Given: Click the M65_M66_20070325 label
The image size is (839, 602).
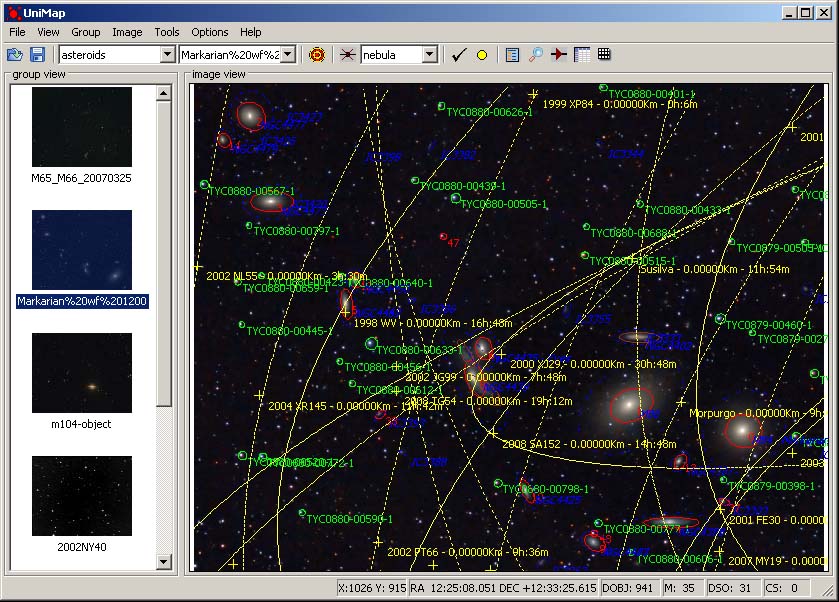Looking at the screenshot, I should click(x=81, y=178).
